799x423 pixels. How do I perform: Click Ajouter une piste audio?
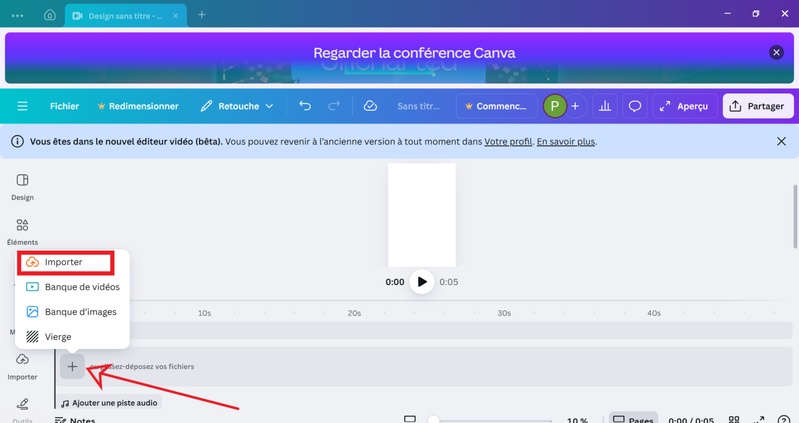pyautogui.click(x=109, y=403)
